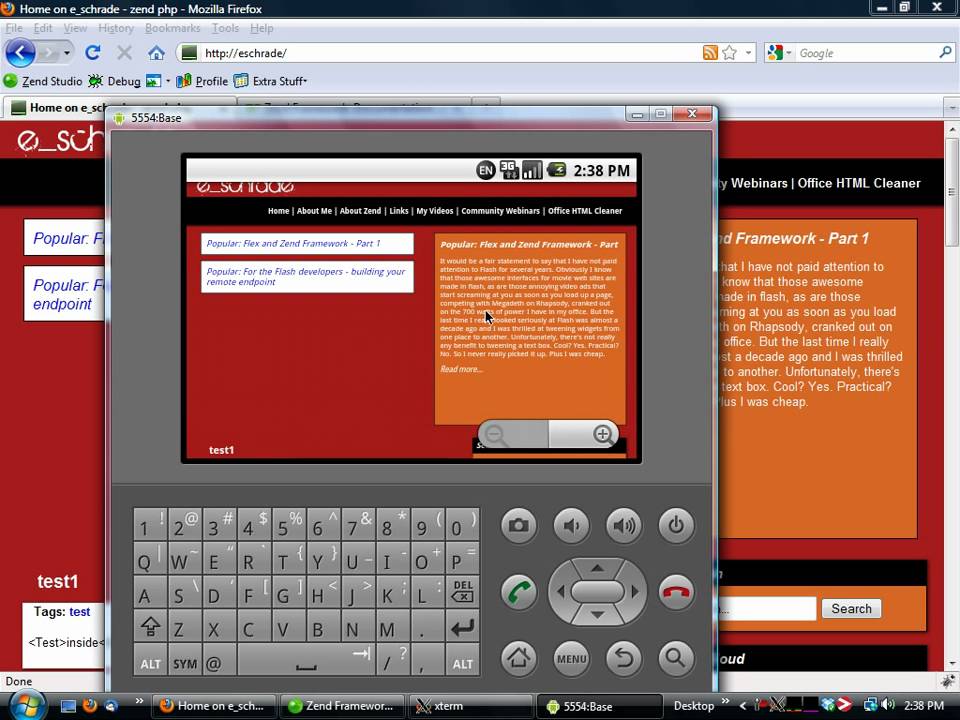
Task: Open the Firefox Tools menu
Action: coord(225,28)
